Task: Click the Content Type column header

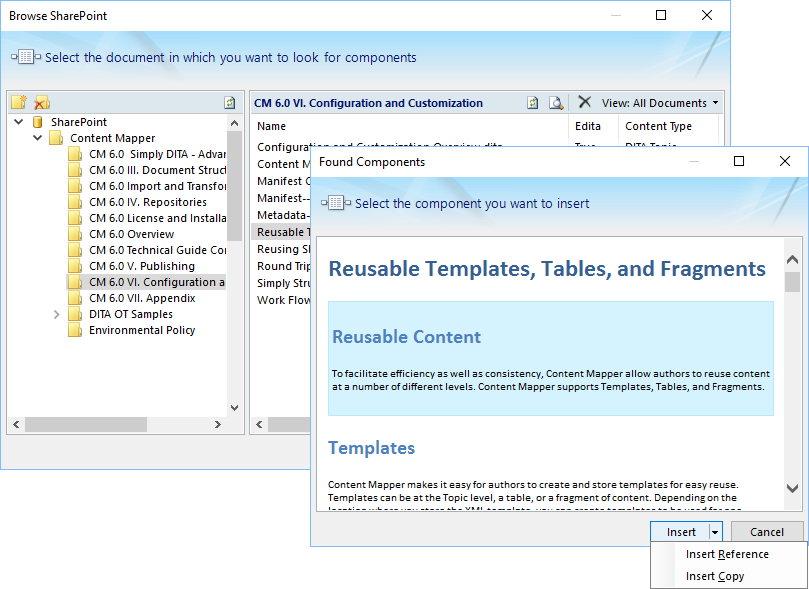Action: click(x=658, y=126)
